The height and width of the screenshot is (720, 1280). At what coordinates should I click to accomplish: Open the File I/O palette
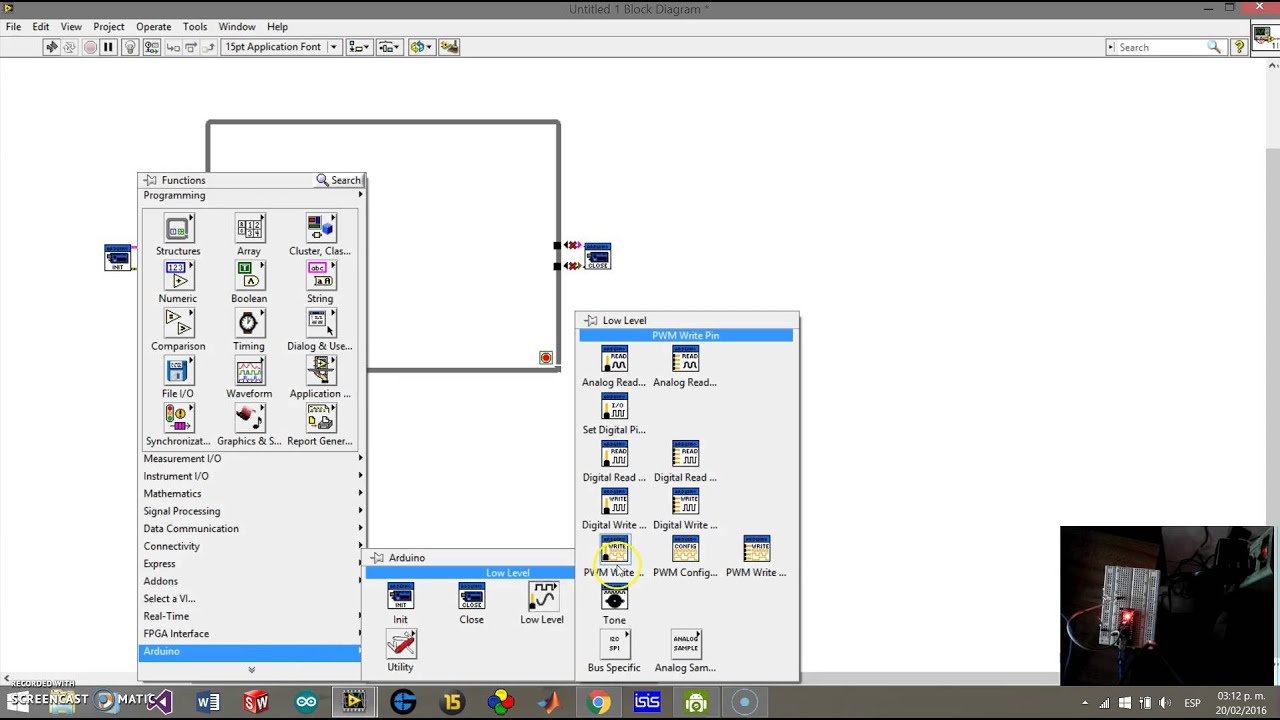(178, 371)
